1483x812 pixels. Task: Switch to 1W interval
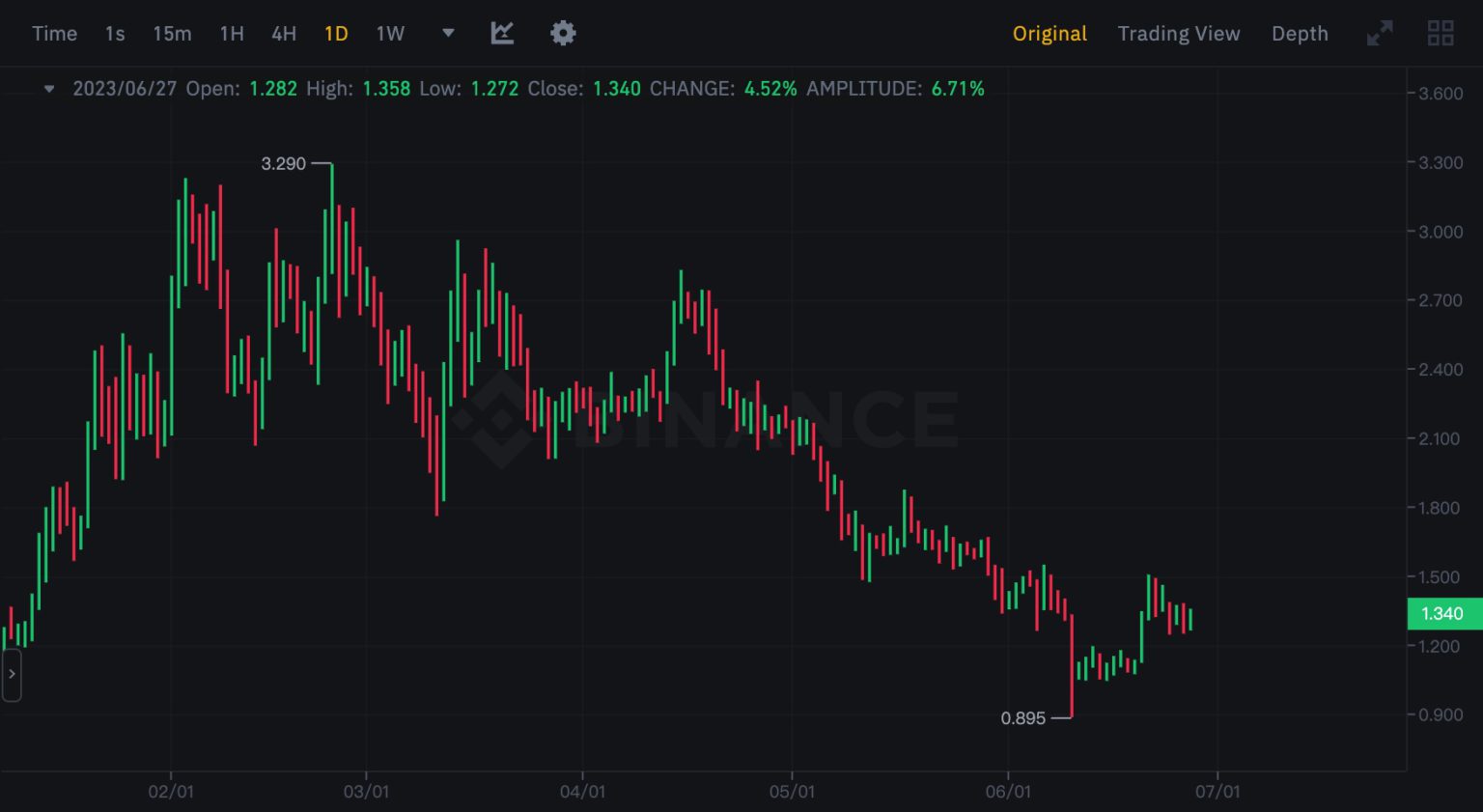390,34
